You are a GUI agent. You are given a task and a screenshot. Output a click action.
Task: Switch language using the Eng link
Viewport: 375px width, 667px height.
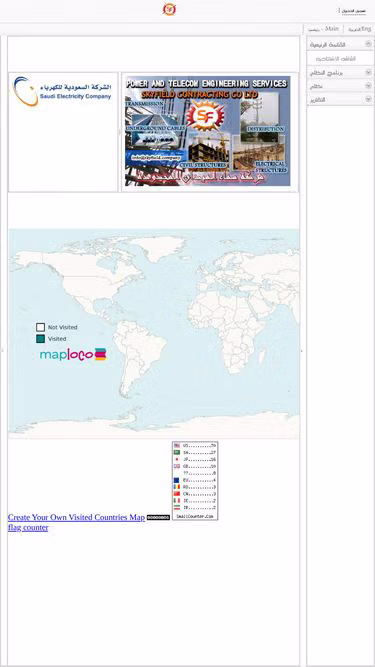pos(360,29)
